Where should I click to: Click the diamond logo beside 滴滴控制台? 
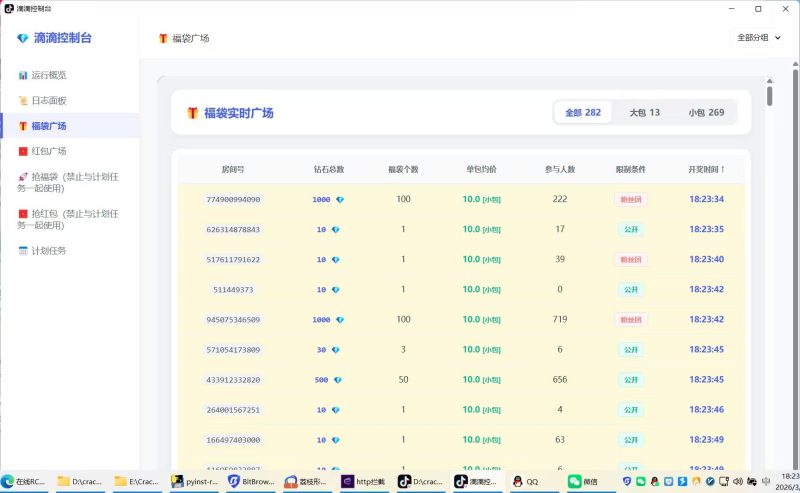pyautogui.click(x=22, y=38)
